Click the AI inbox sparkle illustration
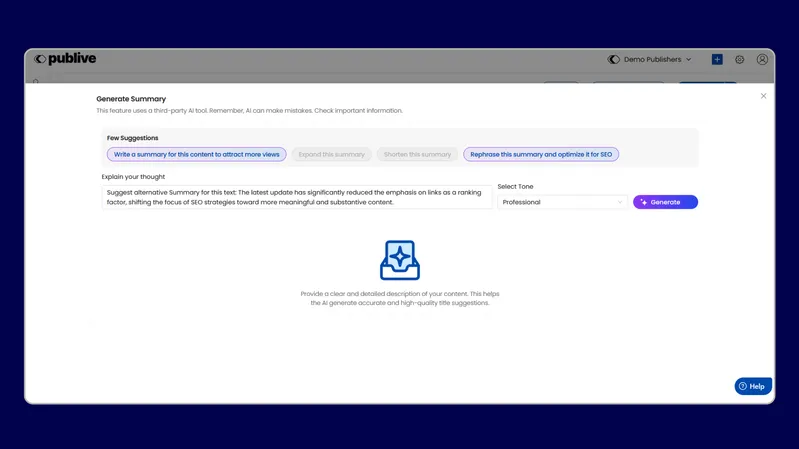The height and width of the screenshot is (449, 799). tap(400, 260)
